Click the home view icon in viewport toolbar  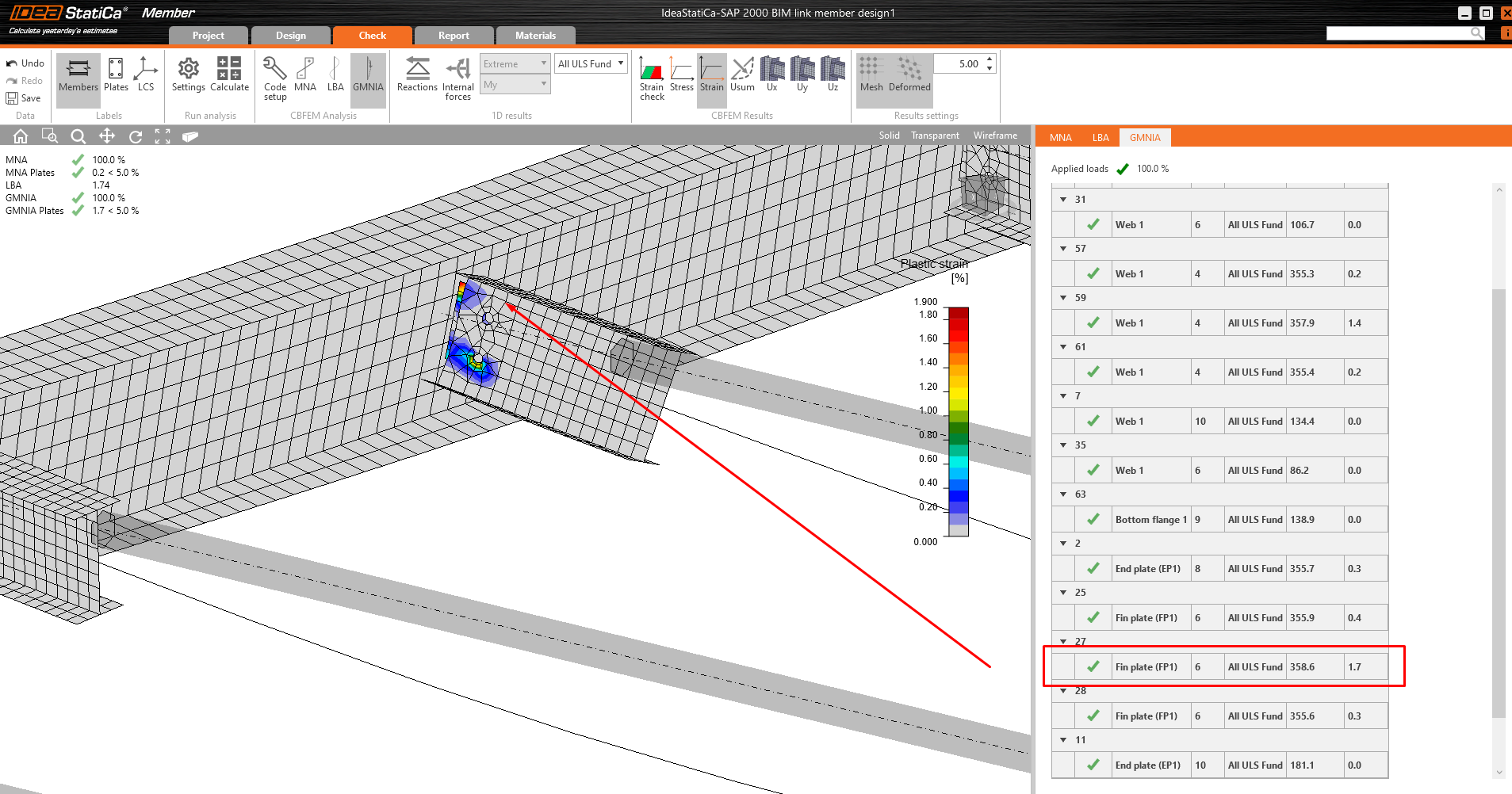(x=21, y=136)
